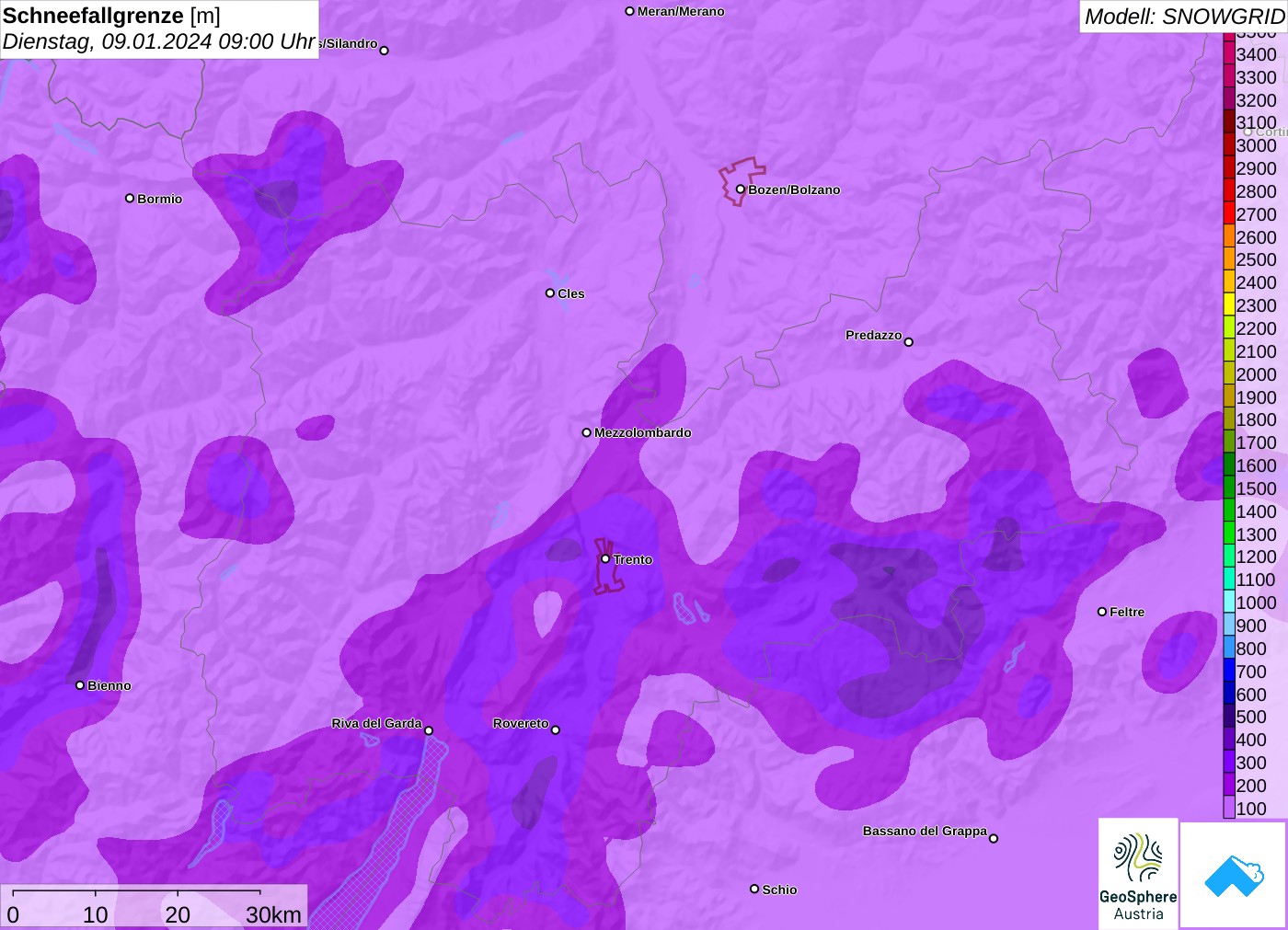Viewport: 1288px width, 930px height.
Task: Select the 500 m legend color swatch
Action: point(1229,717)
